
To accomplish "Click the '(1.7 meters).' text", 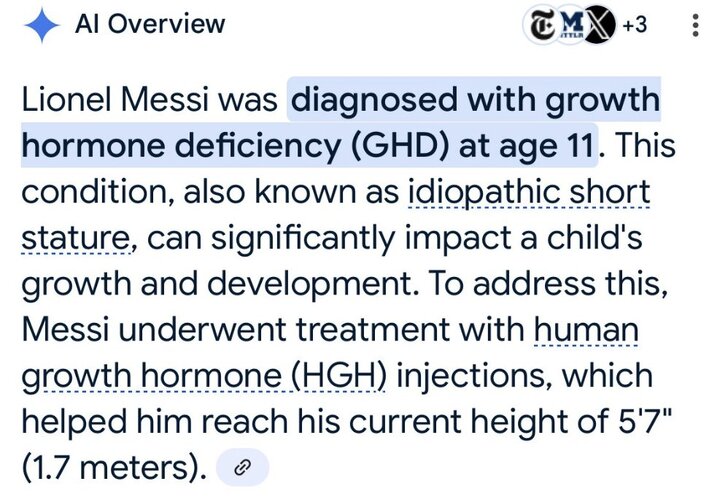I will point(114,468).
